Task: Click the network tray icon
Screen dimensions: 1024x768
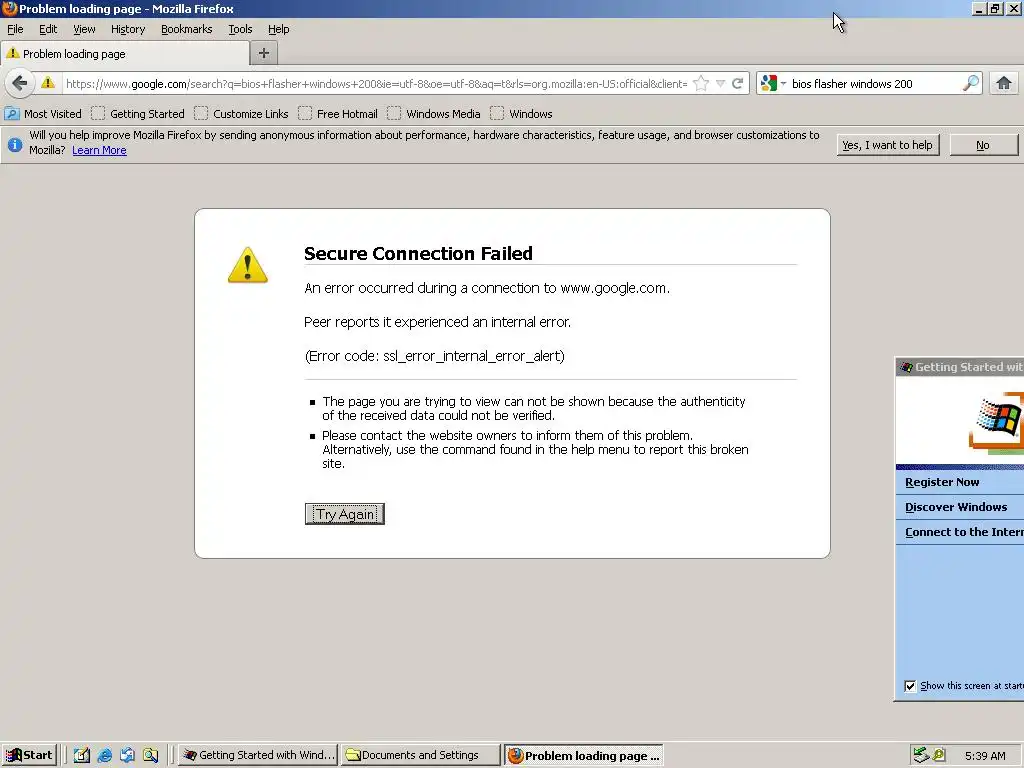Action: click(921, 755)
